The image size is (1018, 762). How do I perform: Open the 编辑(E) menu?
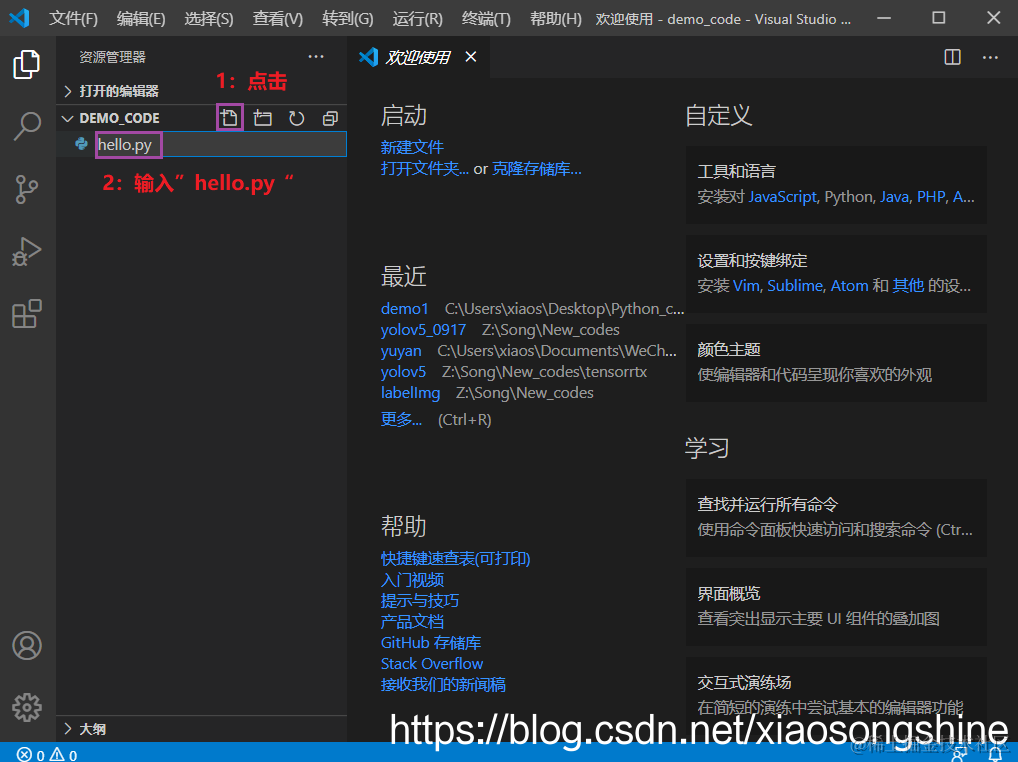click(x=141, y=19)
